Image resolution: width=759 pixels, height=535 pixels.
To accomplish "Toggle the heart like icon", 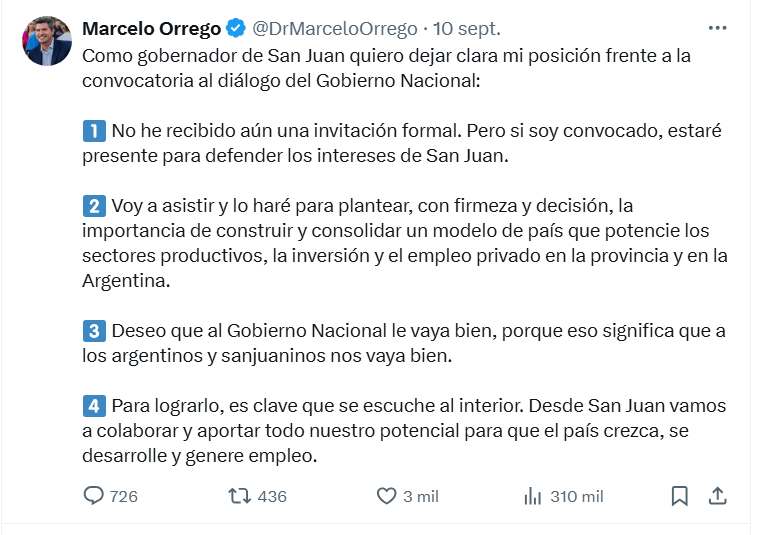I will pos(386,496).
